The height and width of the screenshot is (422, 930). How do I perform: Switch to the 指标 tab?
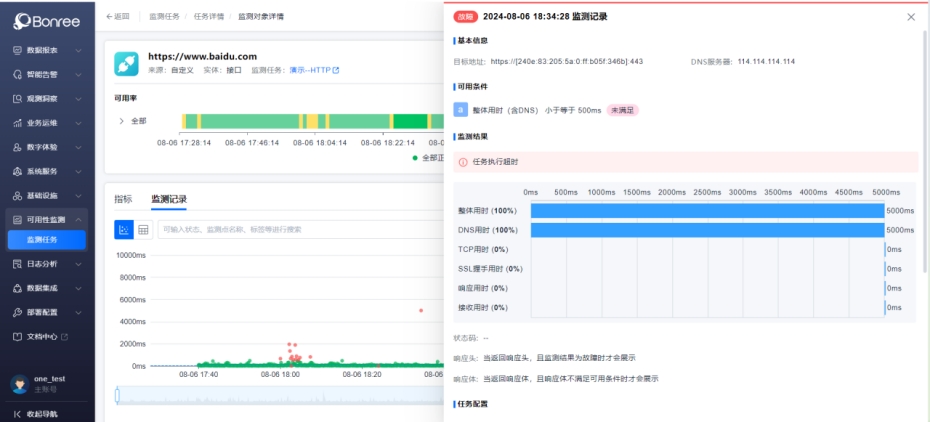pos(123,199)
